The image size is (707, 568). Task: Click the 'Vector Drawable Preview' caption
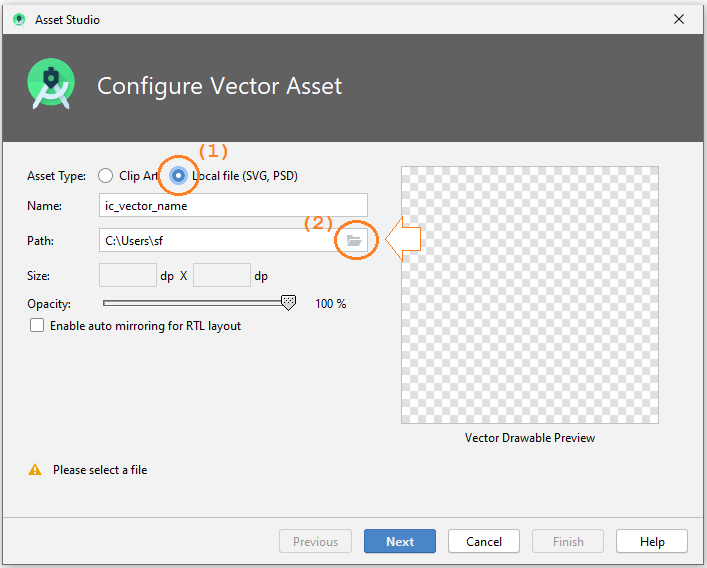coord(530,438)
